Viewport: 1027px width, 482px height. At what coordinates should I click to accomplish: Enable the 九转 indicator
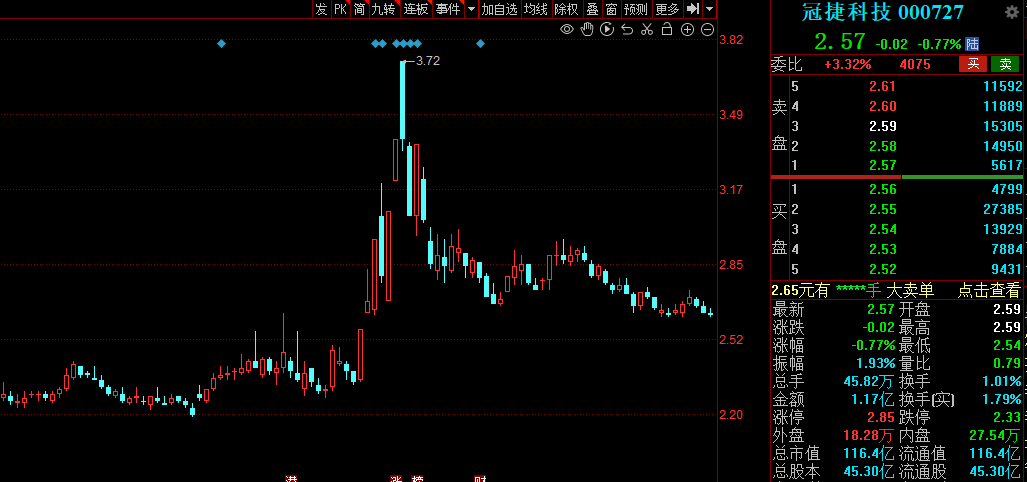pyautogui.click(x=384, y=9)
